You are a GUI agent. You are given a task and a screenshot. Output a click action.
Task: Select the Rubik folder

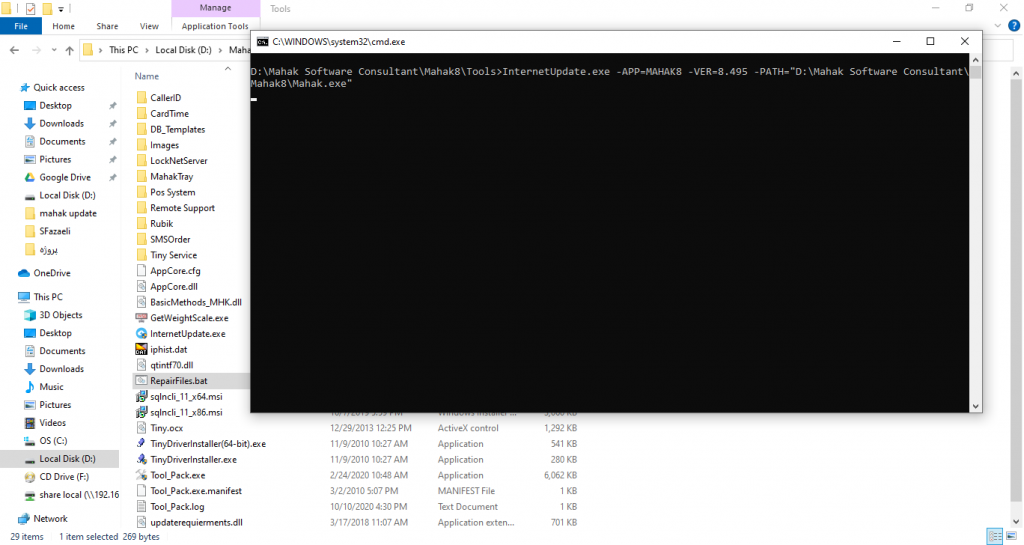161,223
